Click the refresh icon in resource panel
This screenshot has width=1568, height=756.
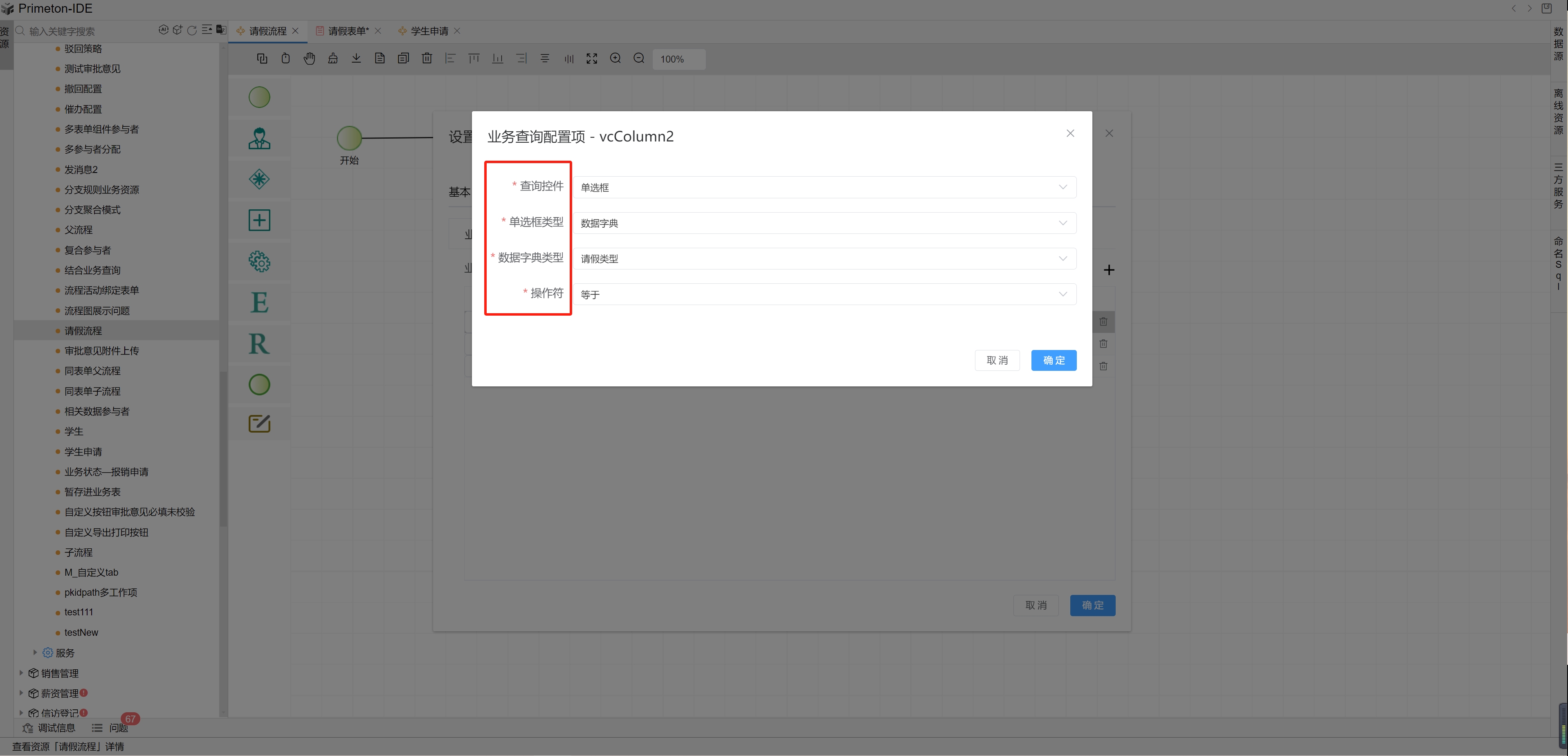pyautogui.click(x=192, y=30)
